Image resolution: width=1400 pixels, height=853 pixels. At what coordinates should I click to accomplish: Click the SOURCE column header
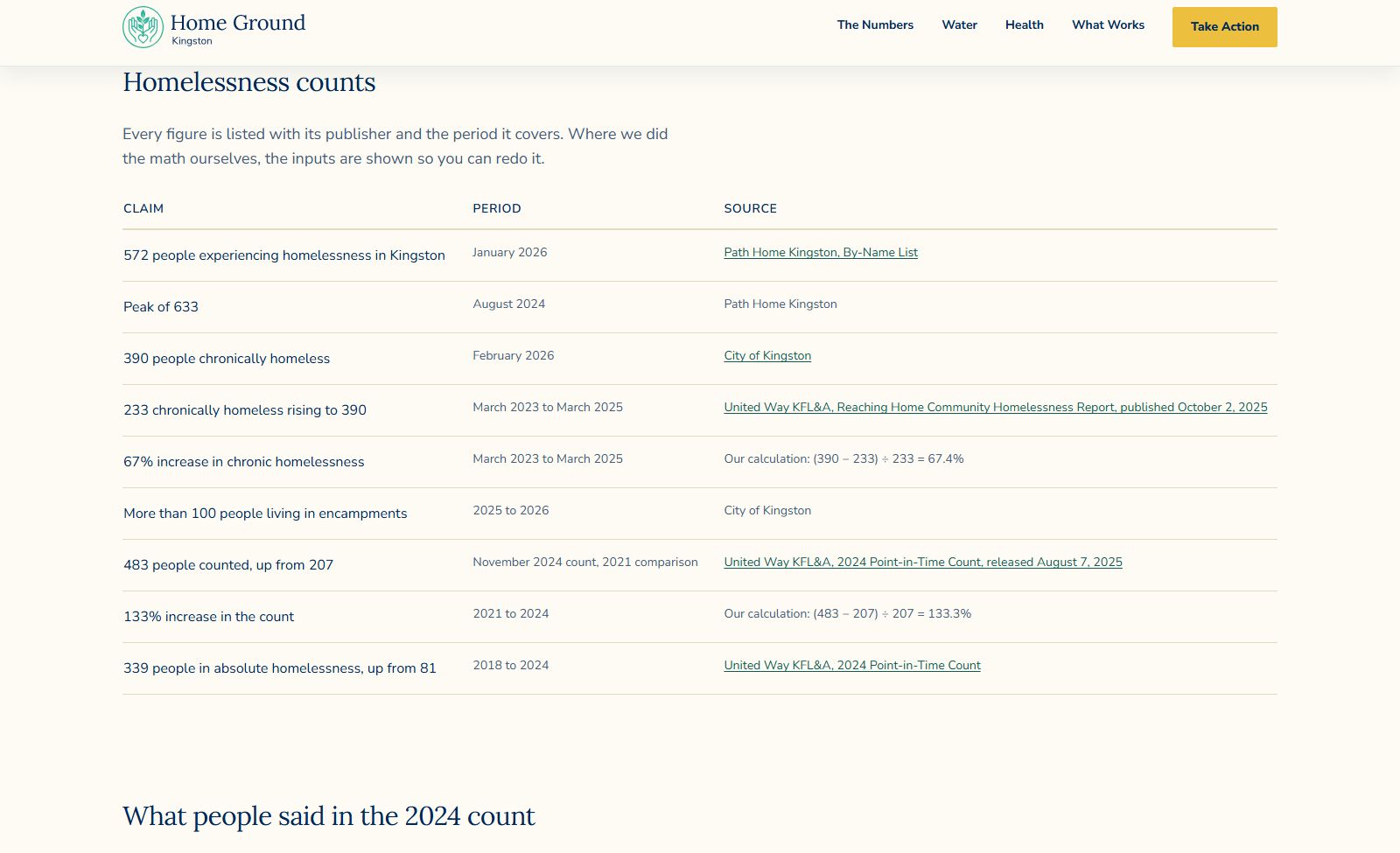click(x=751, y=209)
